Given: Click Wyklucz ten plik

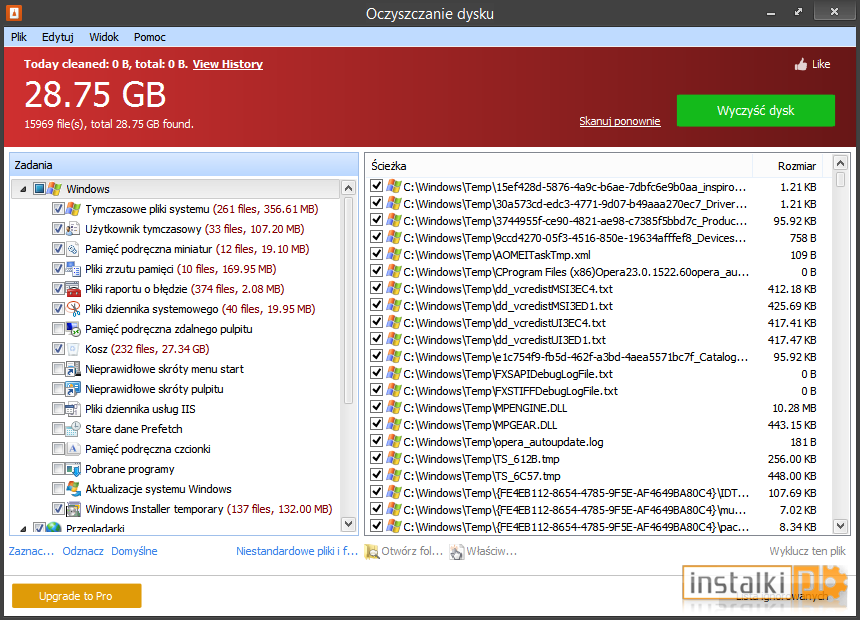Looking at the screenshot, I should [807, 551].
